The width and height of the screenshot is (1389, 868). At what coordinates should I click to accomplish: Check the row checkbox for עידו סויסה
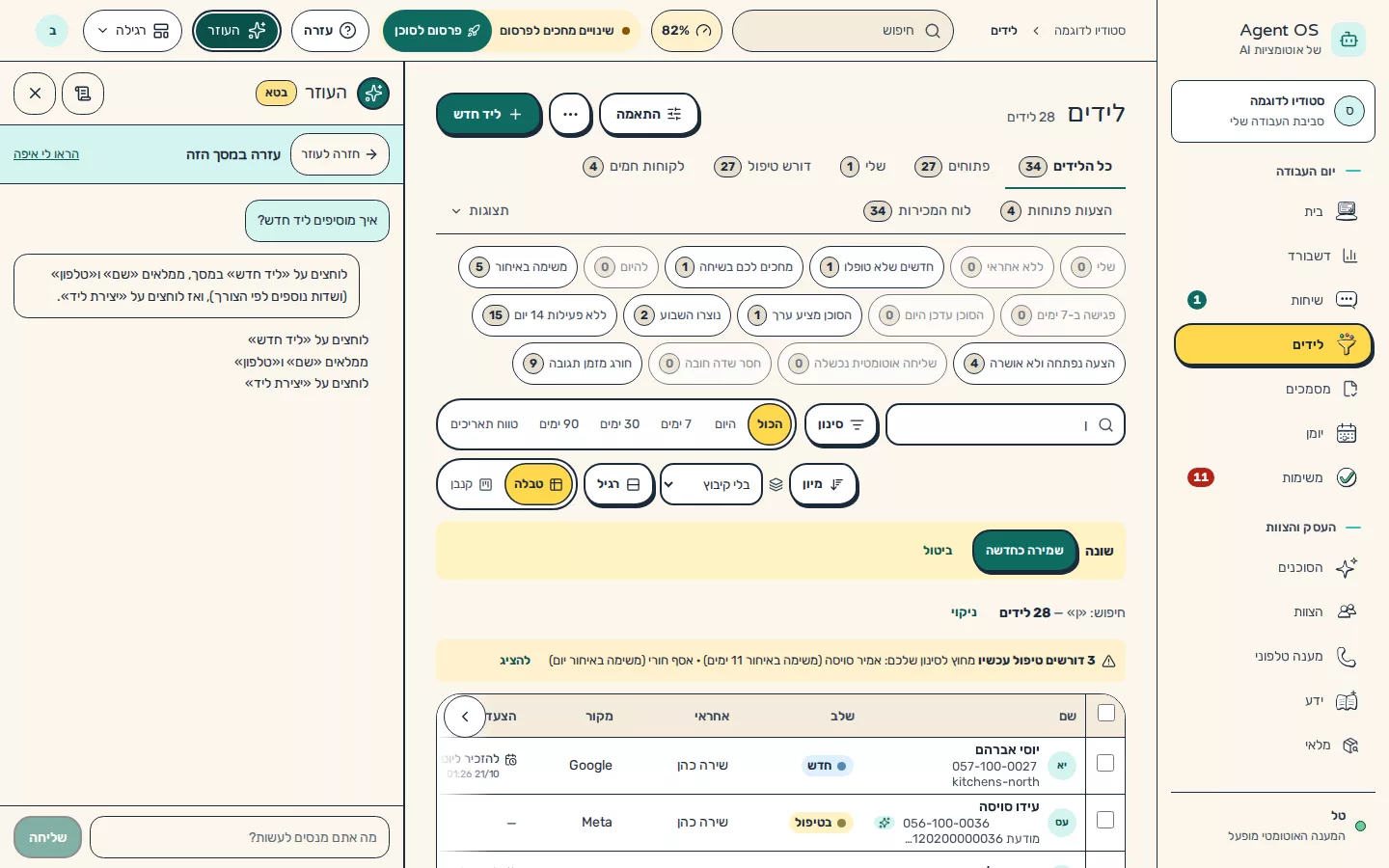coord(1105,820)
